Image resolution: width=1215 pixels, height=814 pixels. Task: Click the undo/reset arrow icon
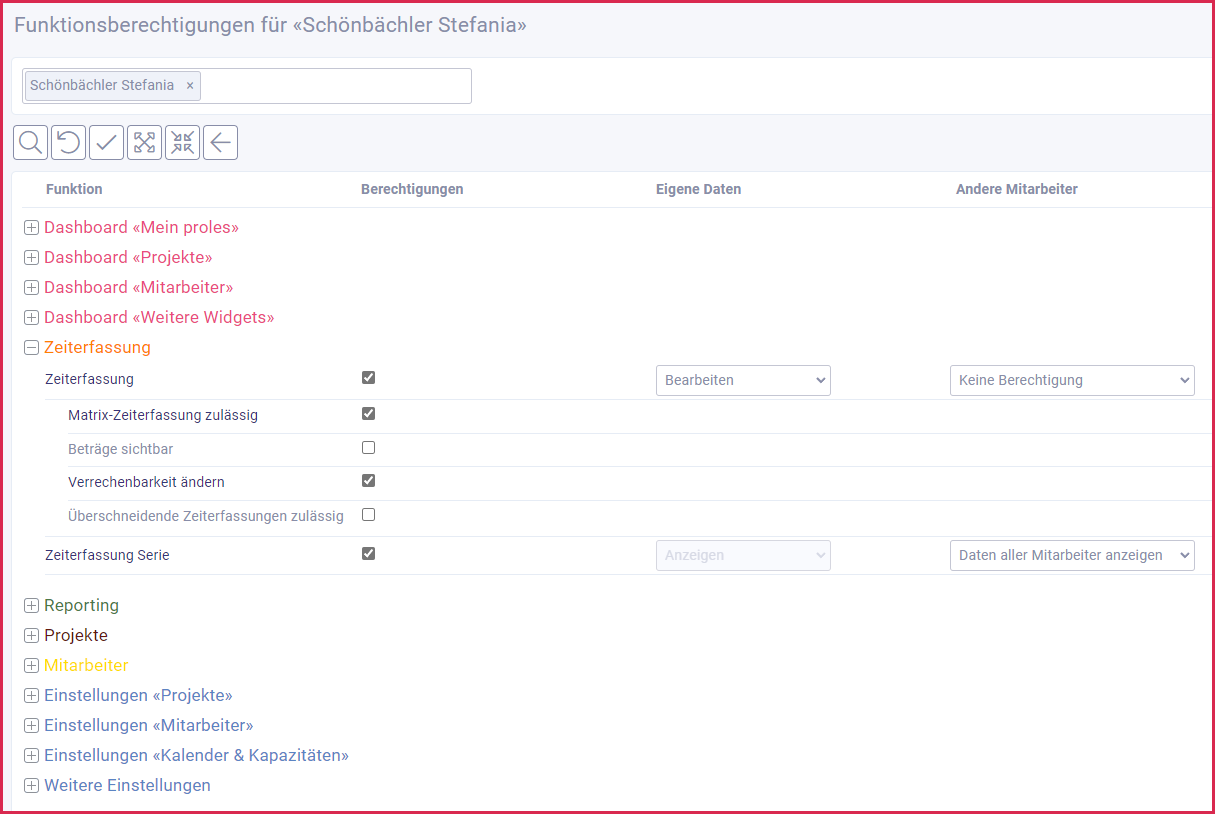(x=68, y=143)
